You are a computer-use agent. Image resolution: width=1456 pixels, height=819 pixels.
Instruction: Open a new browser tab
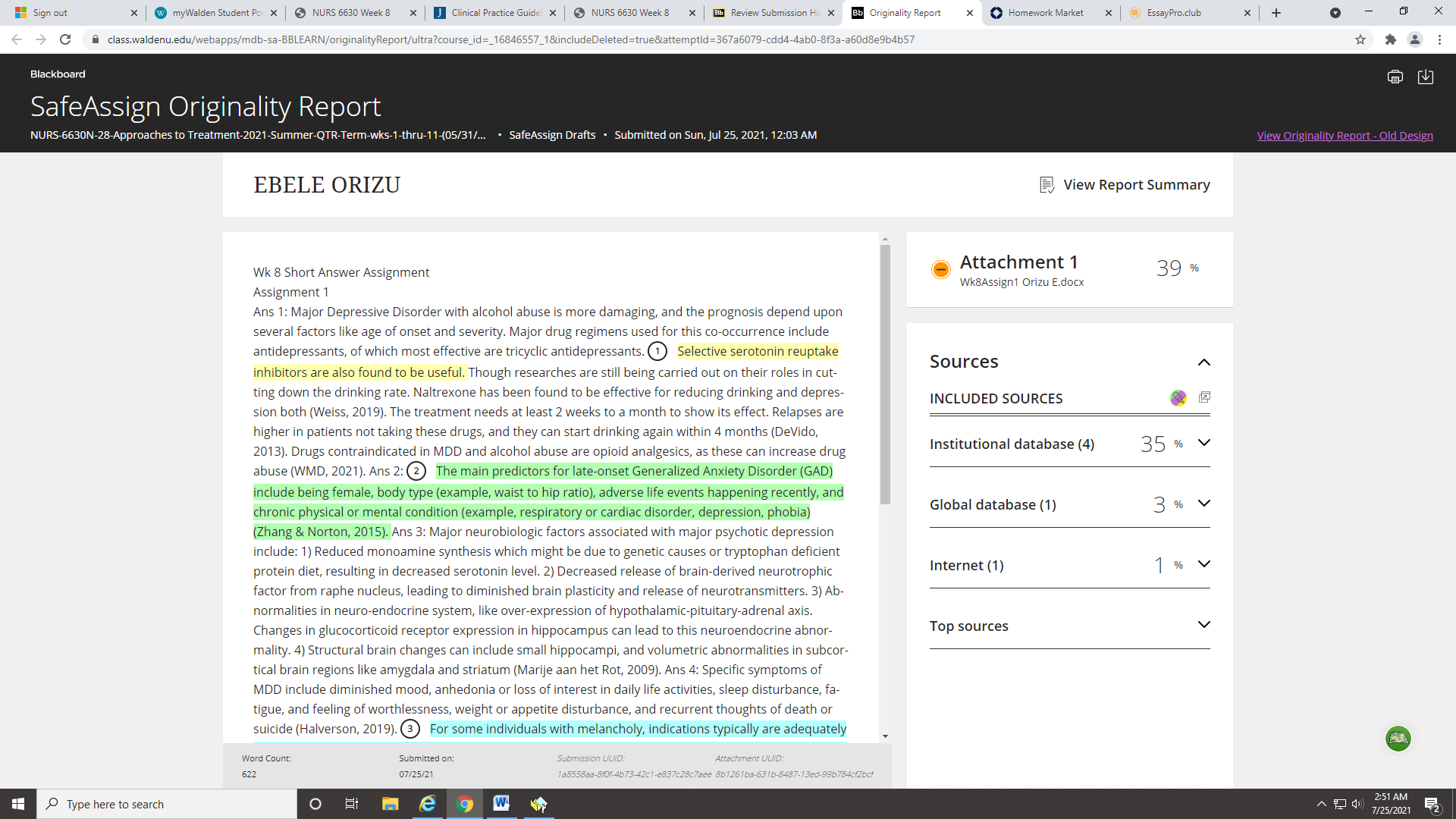[x=1276, y=13]
